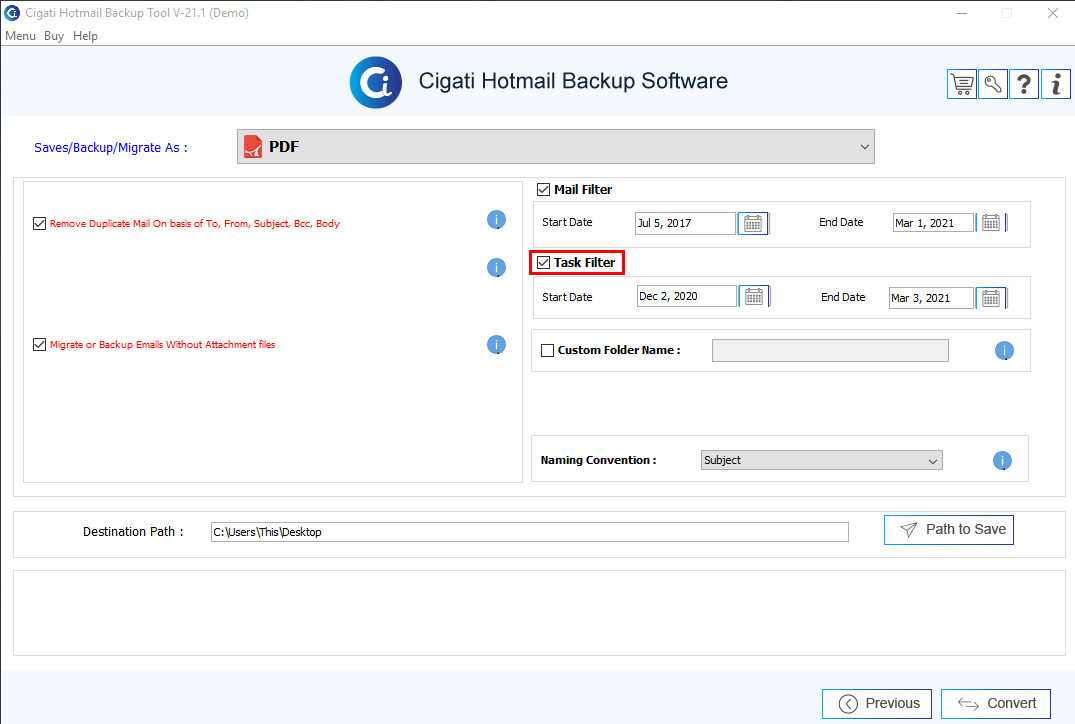
Task: Uncheck the Task Filter checkbox
Action: (544, 263)
